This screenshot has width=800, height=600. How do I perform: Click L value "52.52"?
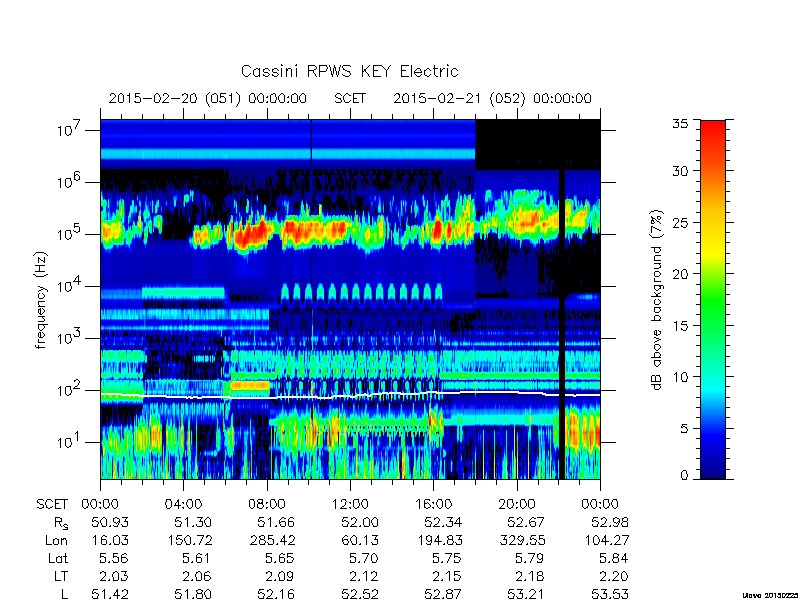pos(359,594)
